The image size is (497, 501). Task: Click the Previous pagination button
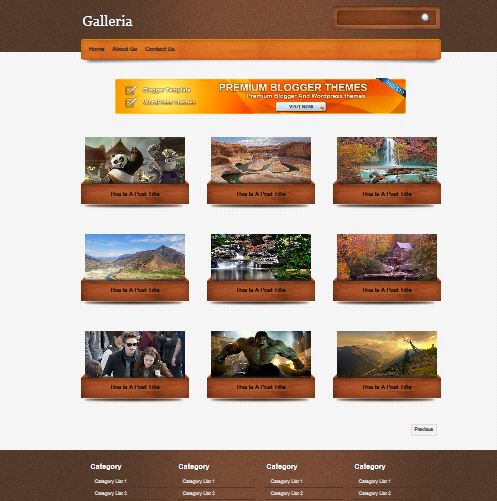(x=424, y=429)
